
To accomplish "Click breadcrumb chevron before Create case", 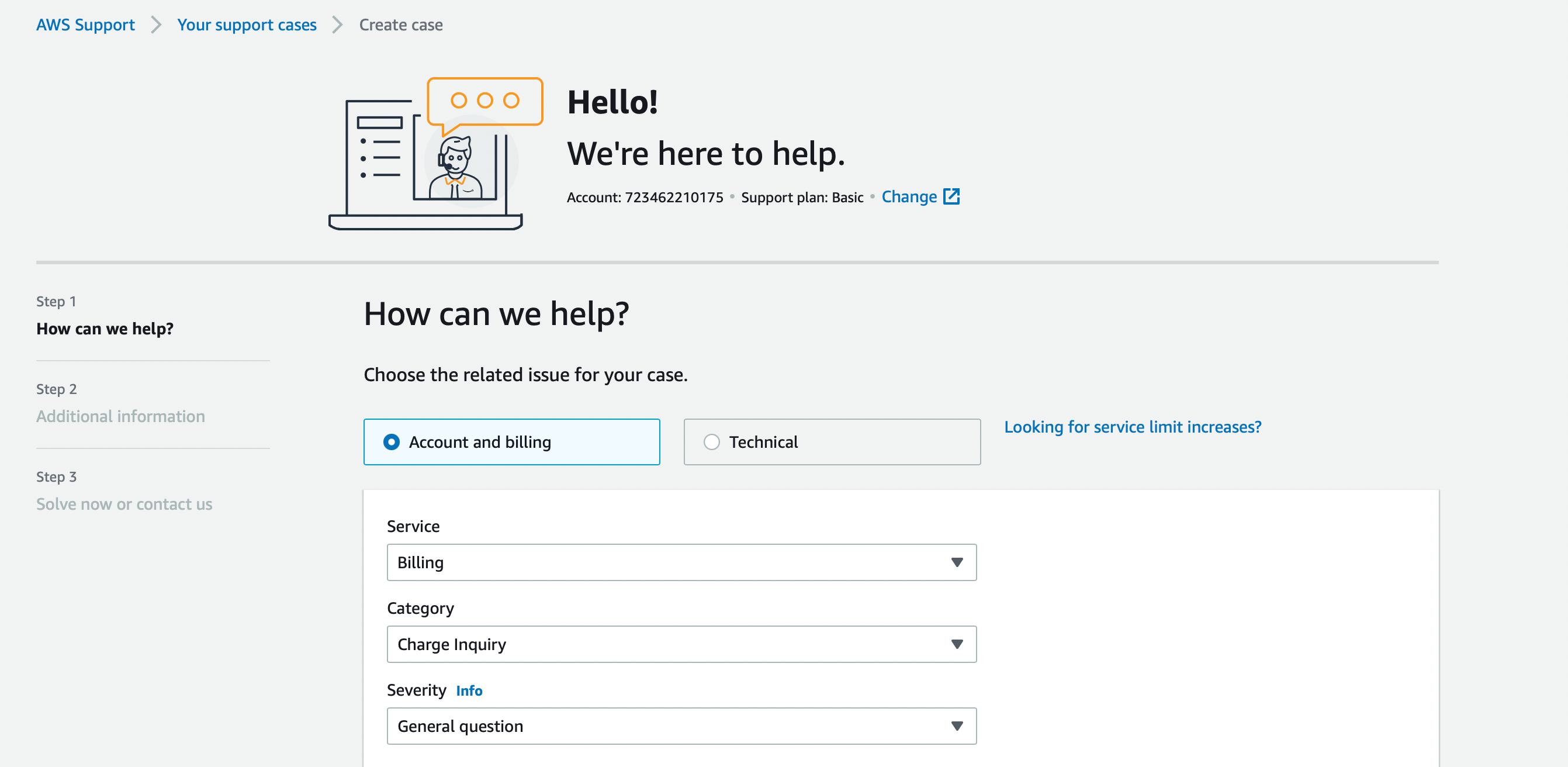I will [x=337, y=25].
